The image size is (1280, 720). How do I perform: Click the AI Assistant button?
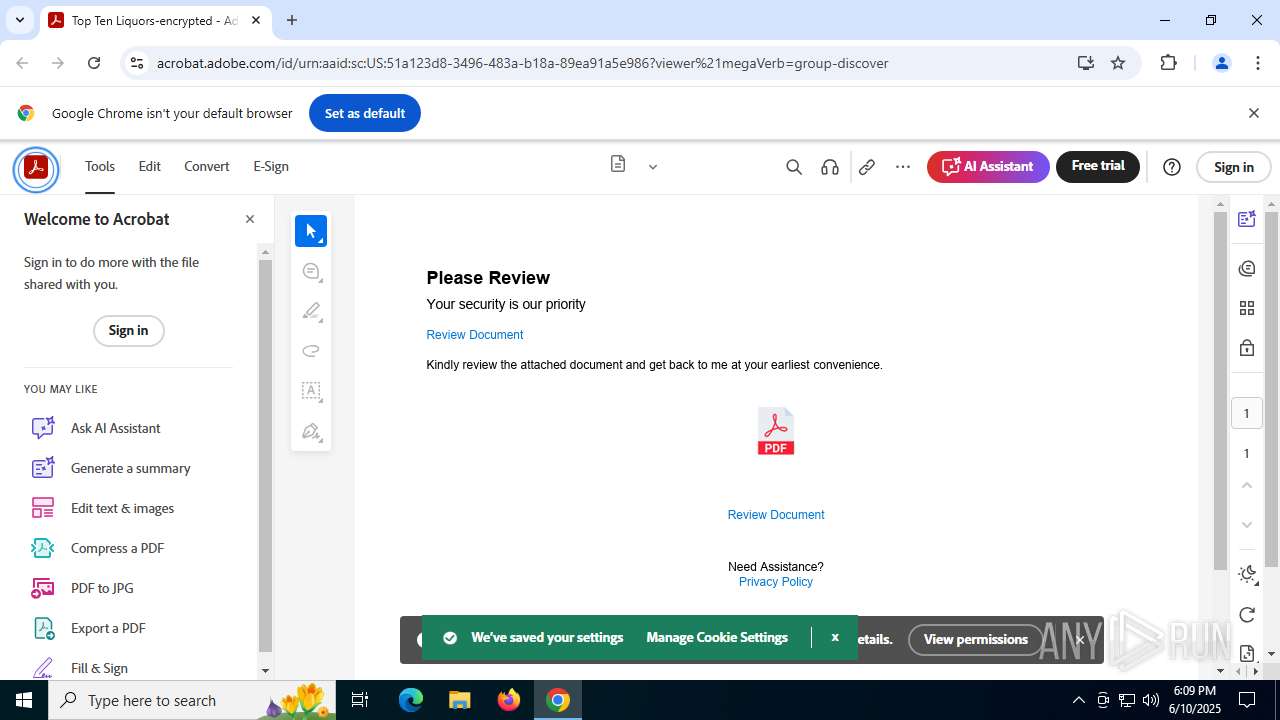(x=988, y=167)
